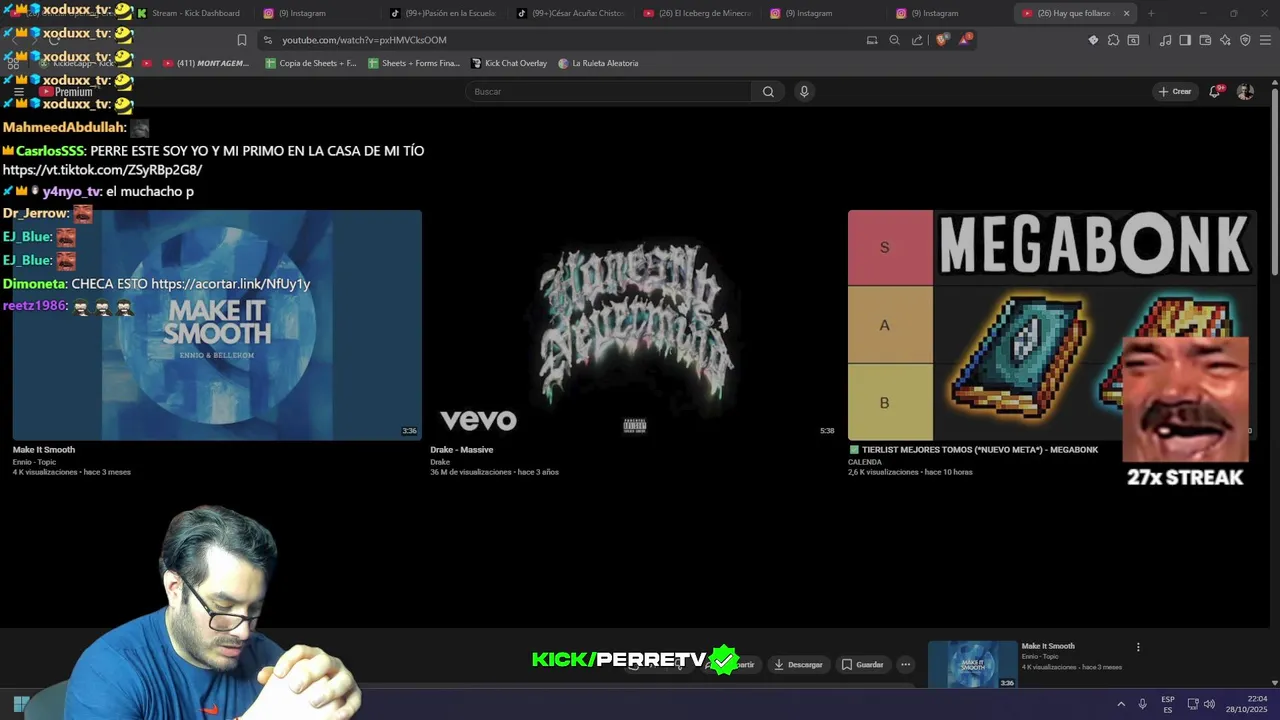Viewport: 1280px width, 720px height.
Task: Open La Ruleta Aleatoria bookmark
Action: pos(598,63)
